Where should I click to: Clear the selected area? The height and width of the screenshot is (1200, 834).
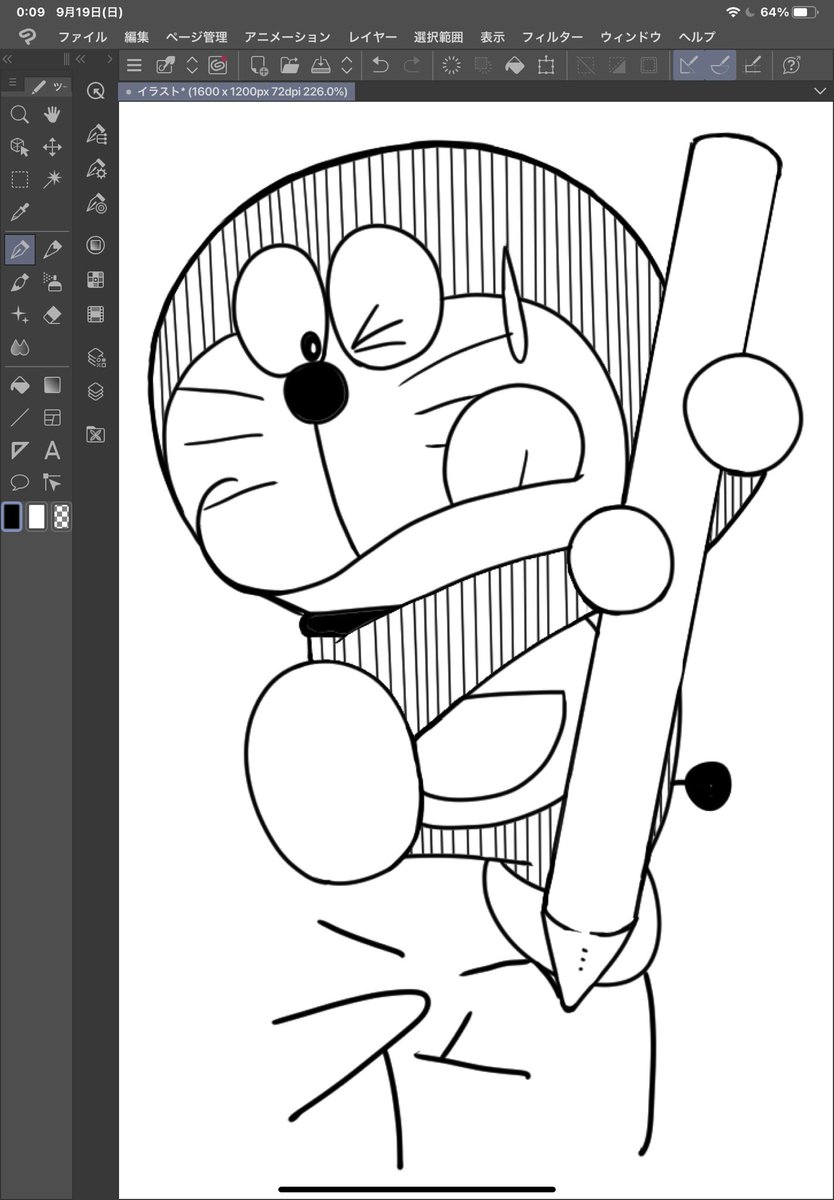click(451, 66)
